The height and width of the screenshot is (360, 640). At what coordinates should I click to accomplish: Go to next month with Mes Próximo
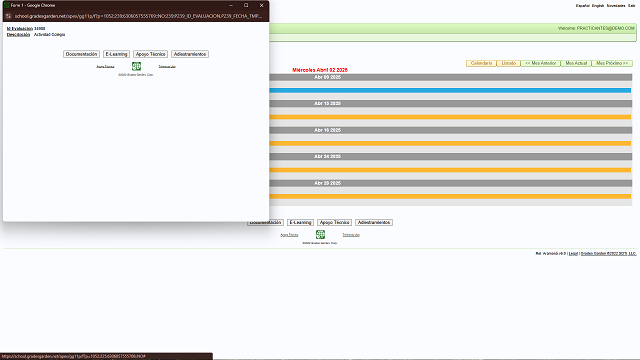(x=612, y=63)
